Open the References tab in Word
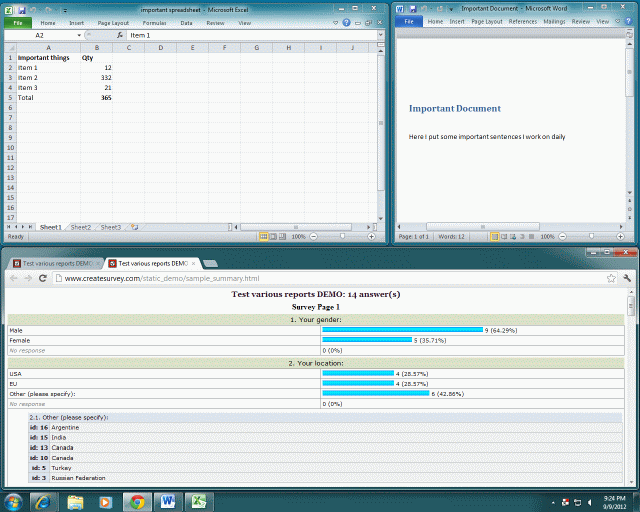The width and height of the screenshot is (640, 512). 523,21
